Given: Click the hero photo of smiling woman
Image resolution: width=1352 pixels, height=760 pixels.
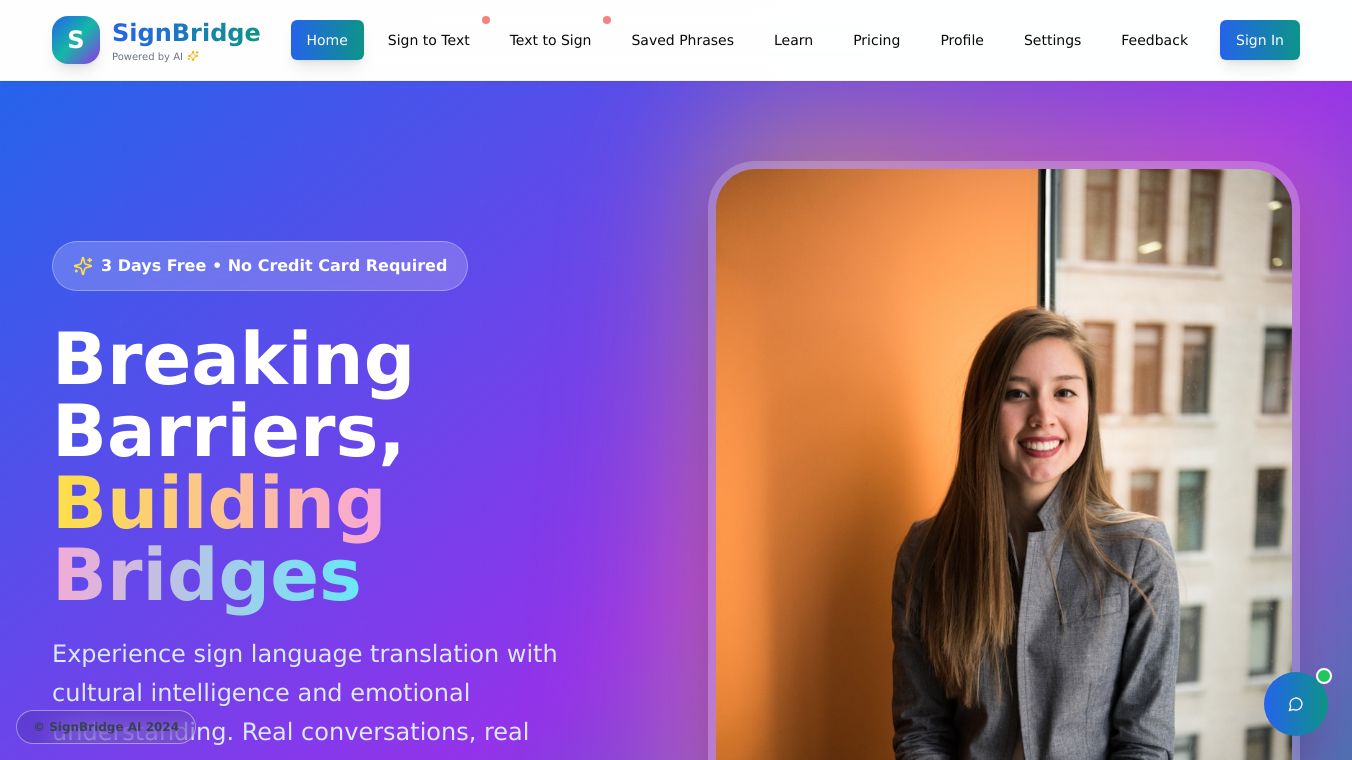Looking at the screenshot, I should point(1004,464).
